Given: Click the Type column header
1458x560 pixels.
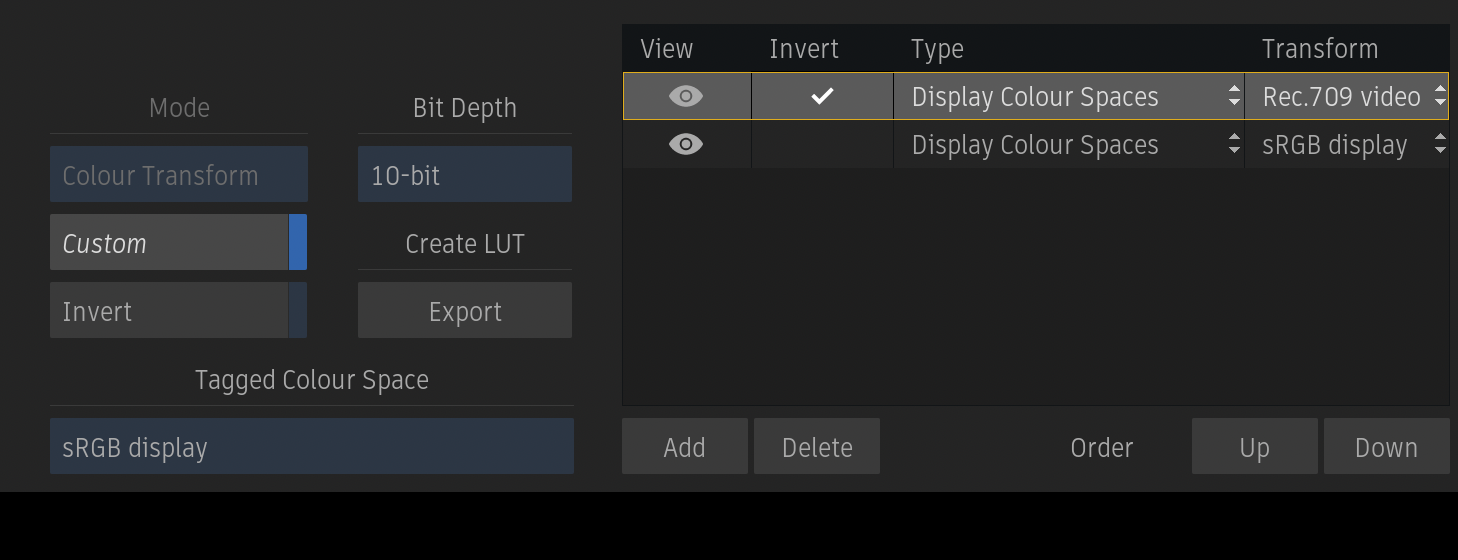Looking at the screenshot, I should 937,48.
